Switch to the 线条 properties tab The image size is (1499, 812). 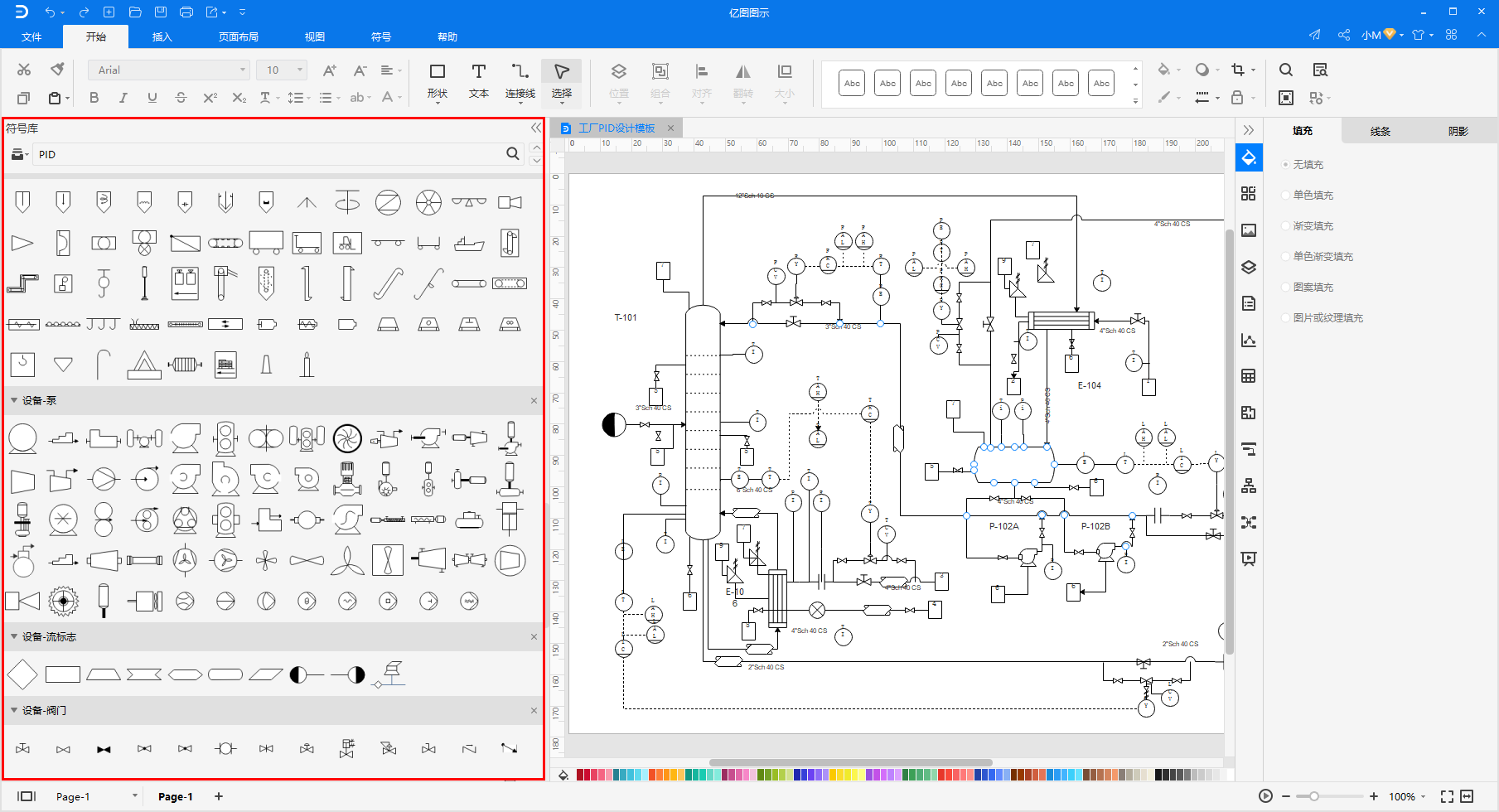(x=1381, y=131)
